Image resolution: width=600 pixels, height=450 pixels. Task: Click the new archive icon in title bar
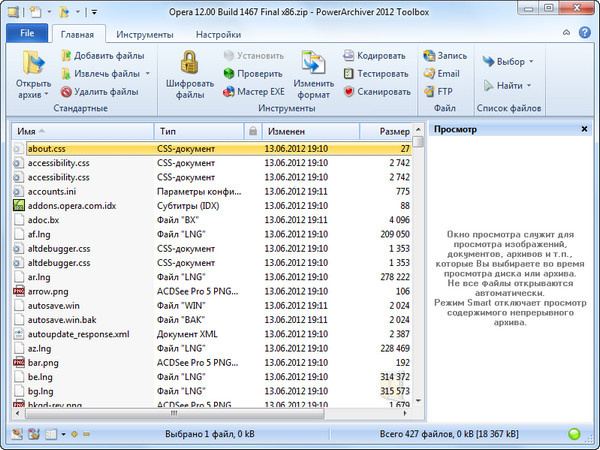click(36, 12)
